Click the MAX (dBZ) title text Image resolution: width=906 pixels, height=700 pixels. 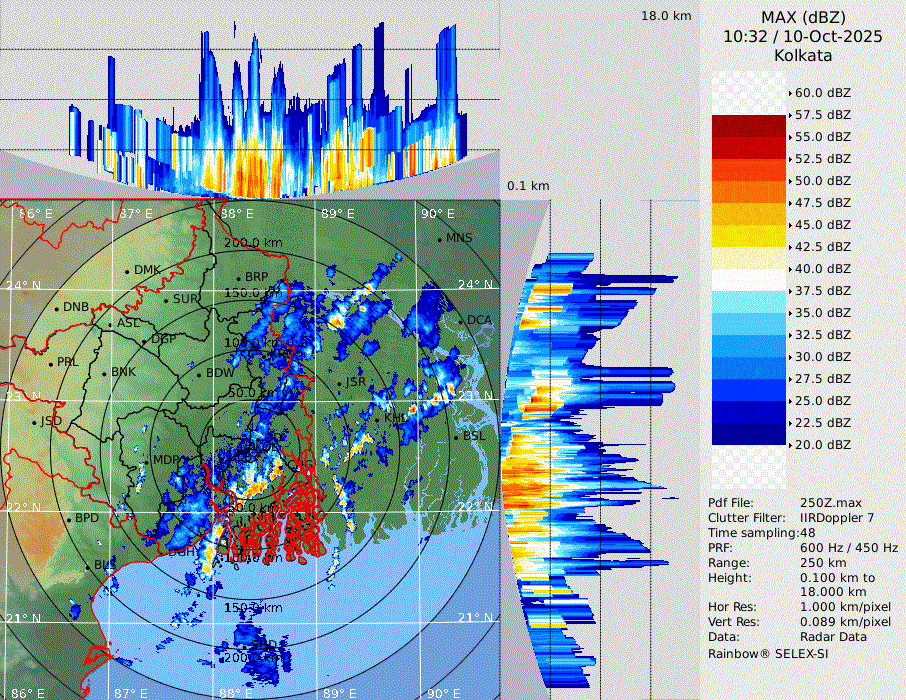(x=803, y=17)
